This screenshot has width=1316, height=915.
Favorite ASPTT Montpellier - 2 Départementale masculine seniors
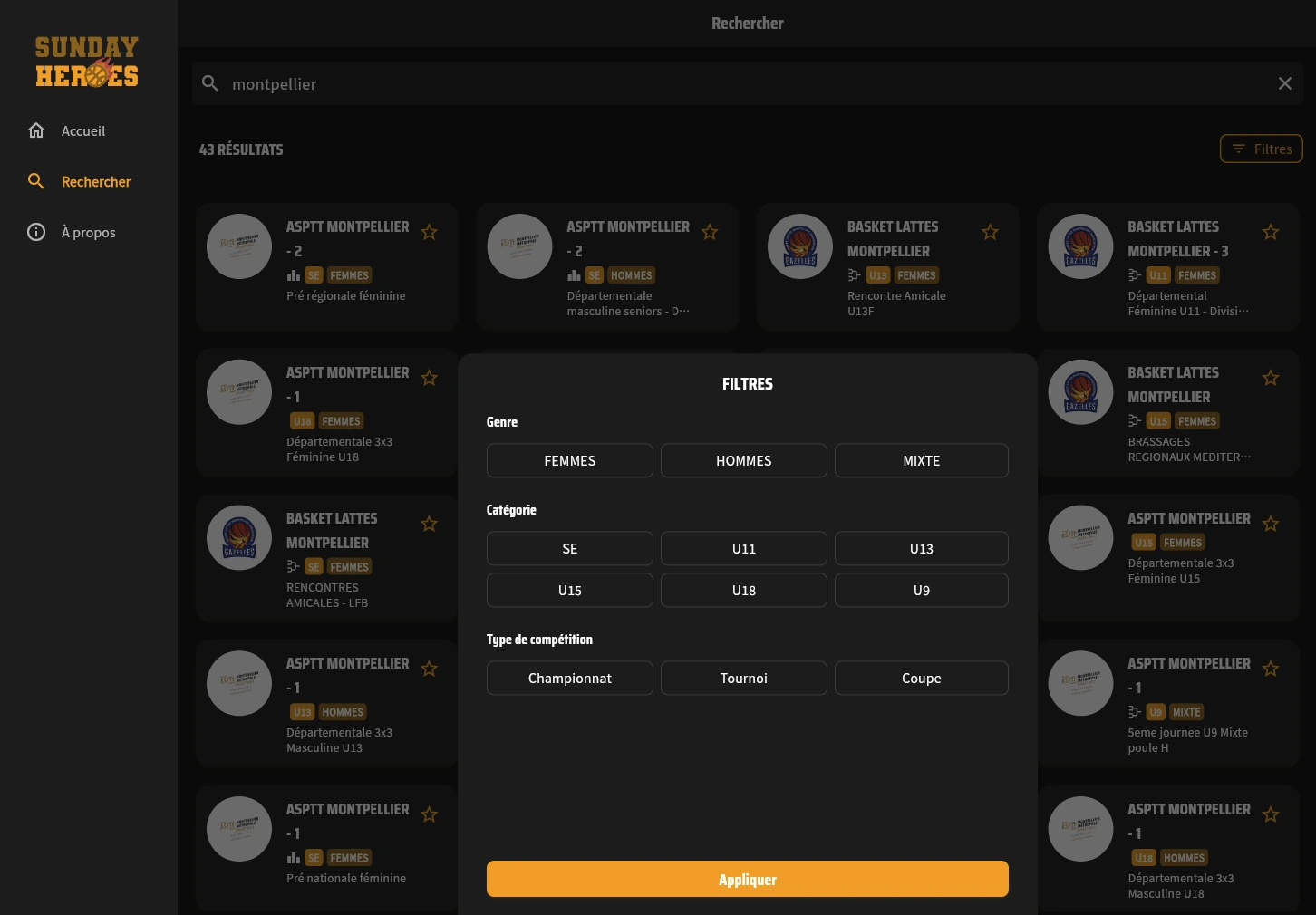(x=710, y=232)
